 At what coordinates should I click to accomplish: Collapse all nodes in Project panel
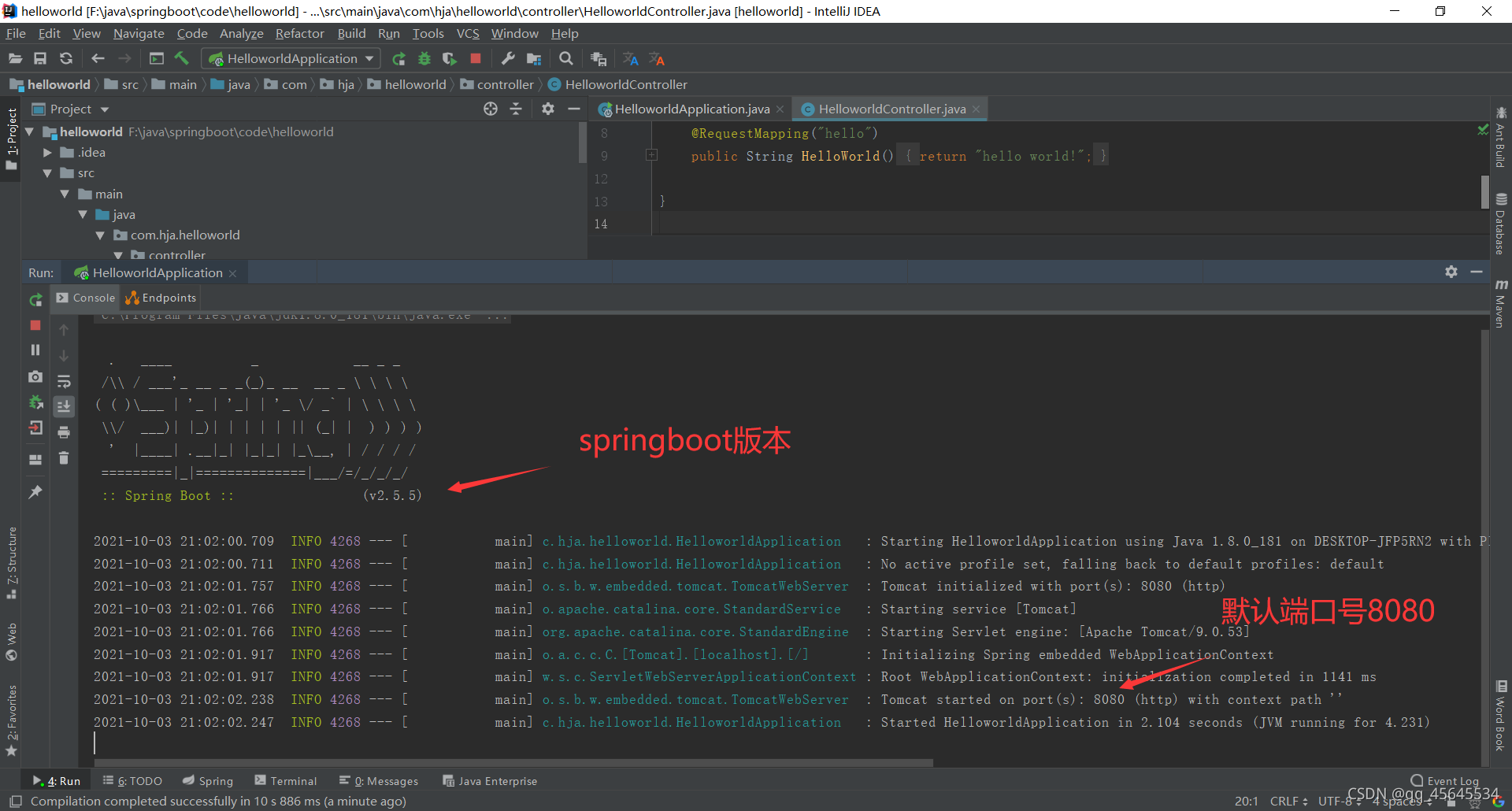(x=516, y=109)
